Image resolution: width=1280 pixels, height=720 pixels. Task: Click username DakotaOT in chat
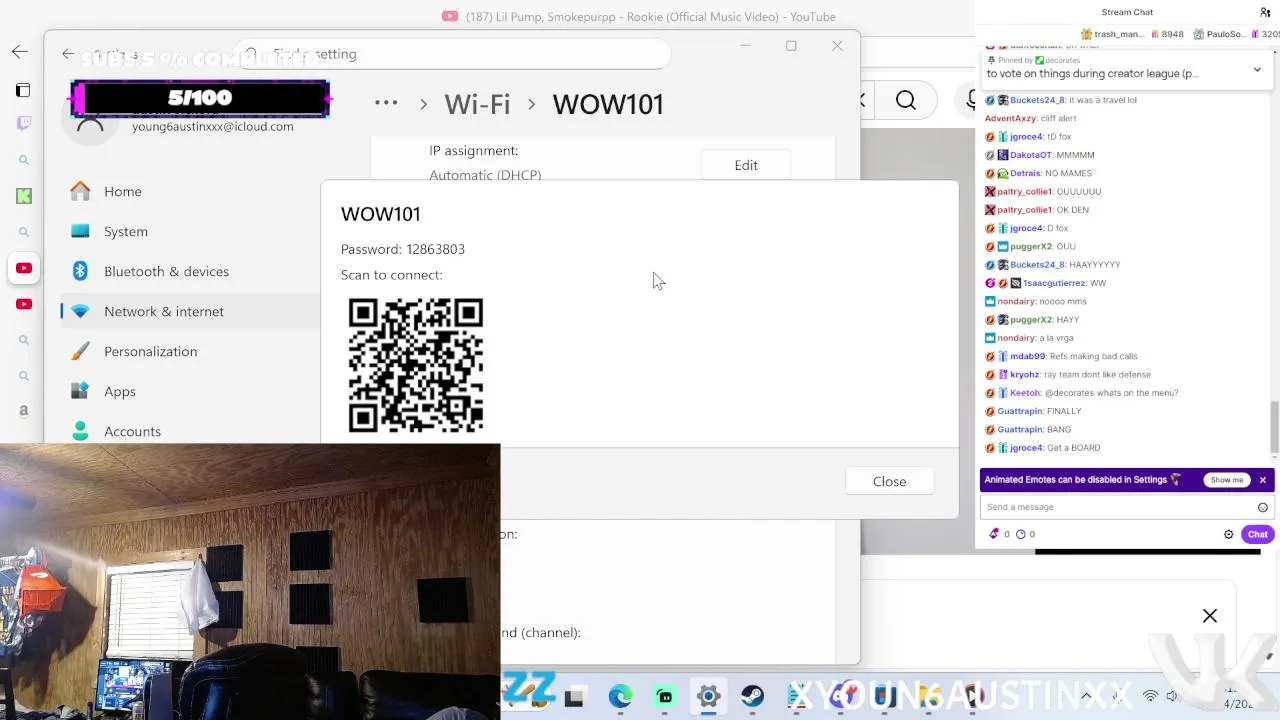click(1031, 155)
